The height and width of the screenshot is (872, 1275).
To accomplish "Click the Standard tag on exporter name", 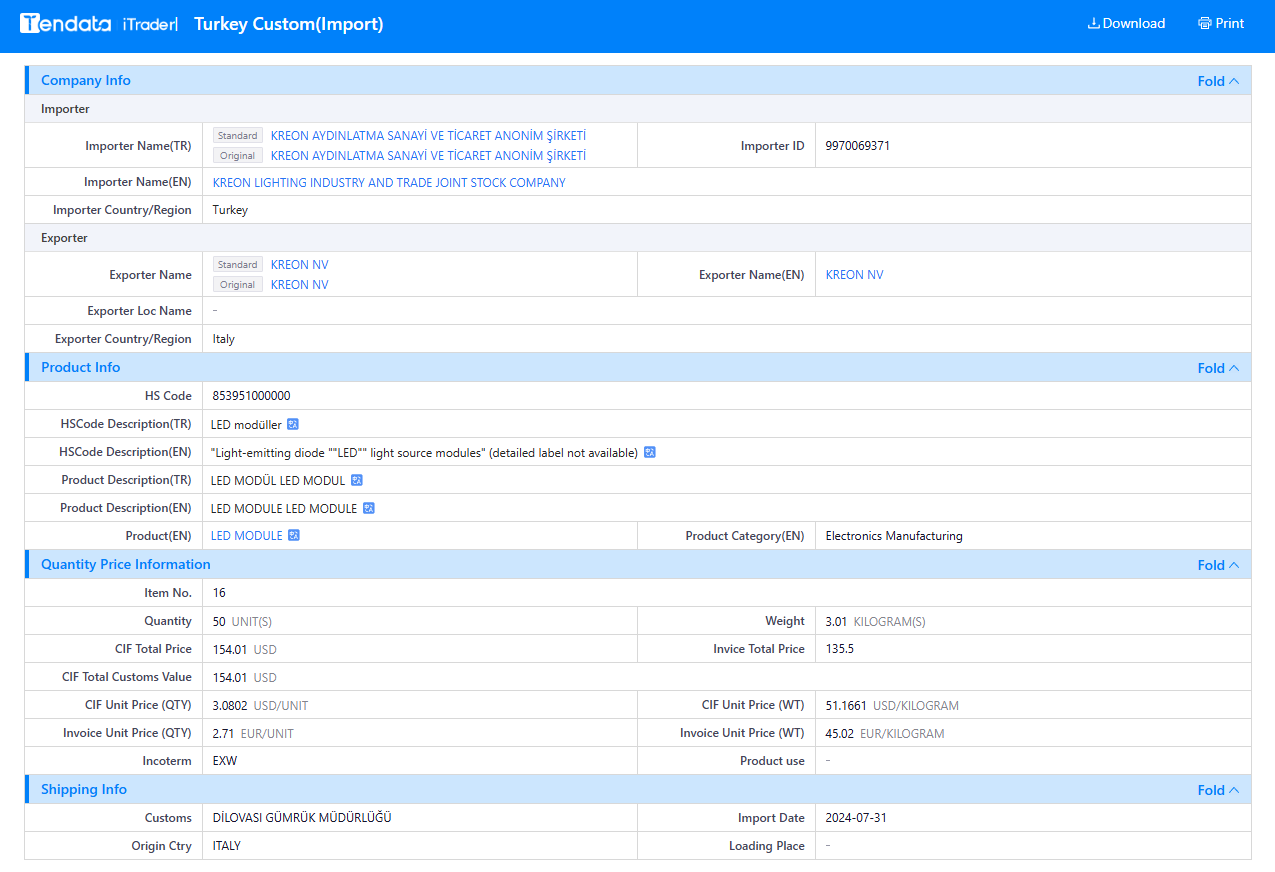I will point(238,265).
